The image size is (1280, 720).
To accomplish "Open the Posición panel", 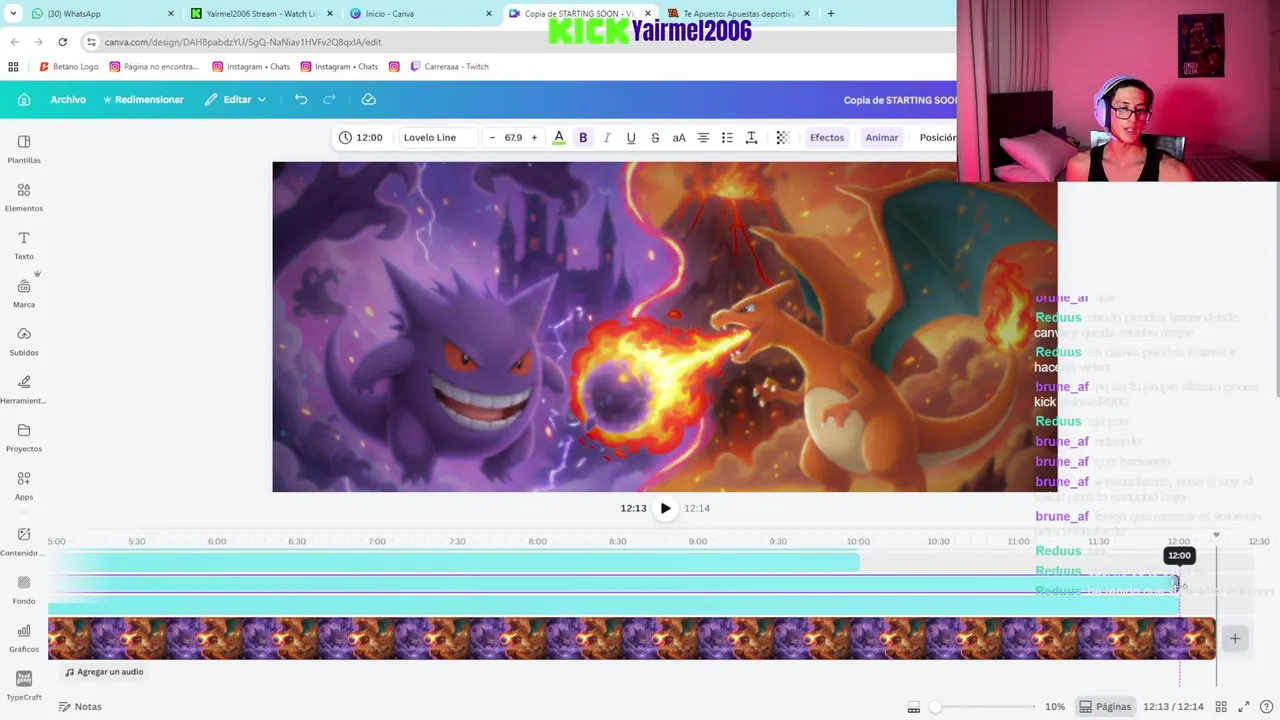I will coord(937,137).
